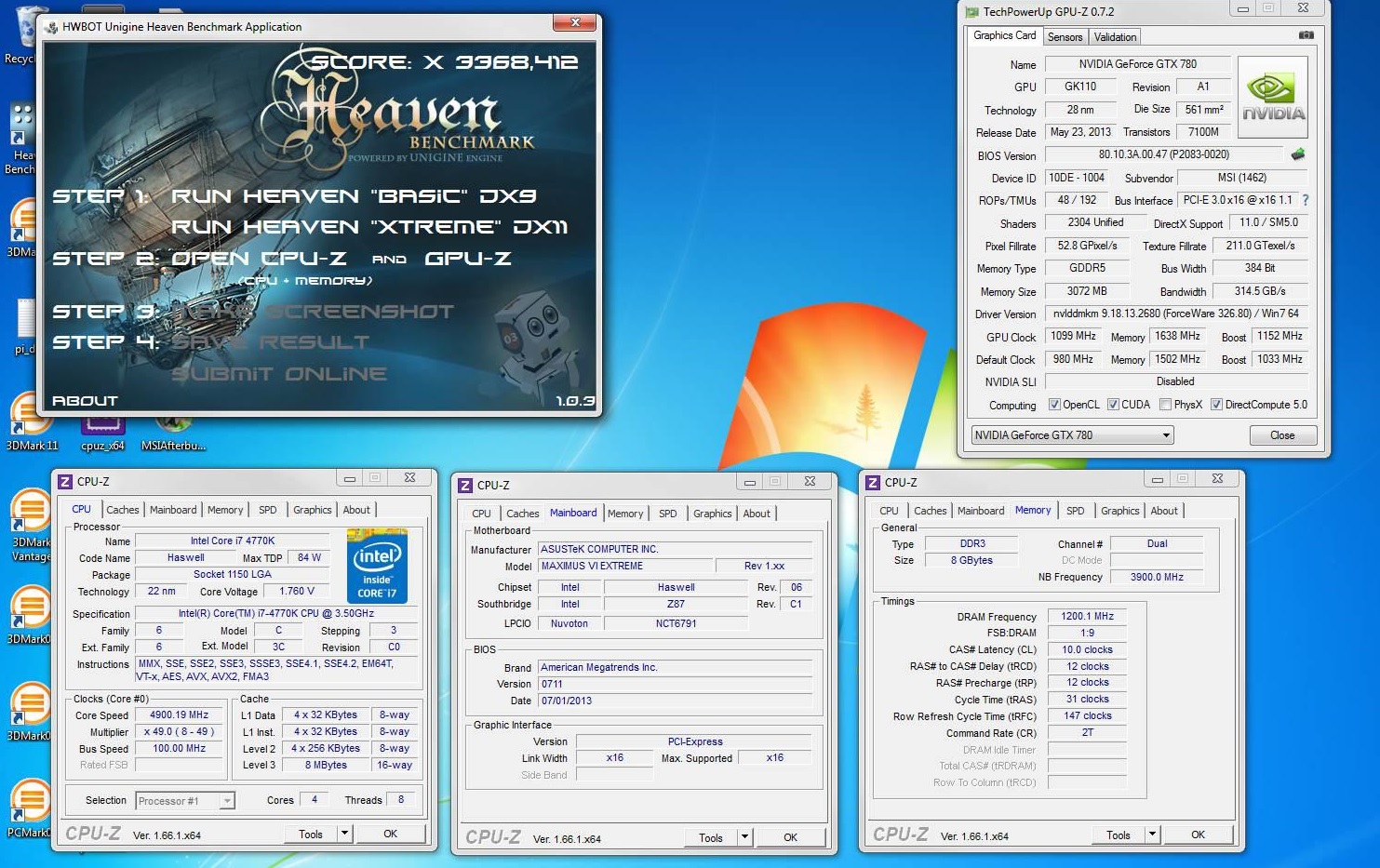Click the BIOS save chip icon in GPU-Z
The width and height of the screenshot is (1380, 868).
click(1298, 154)
